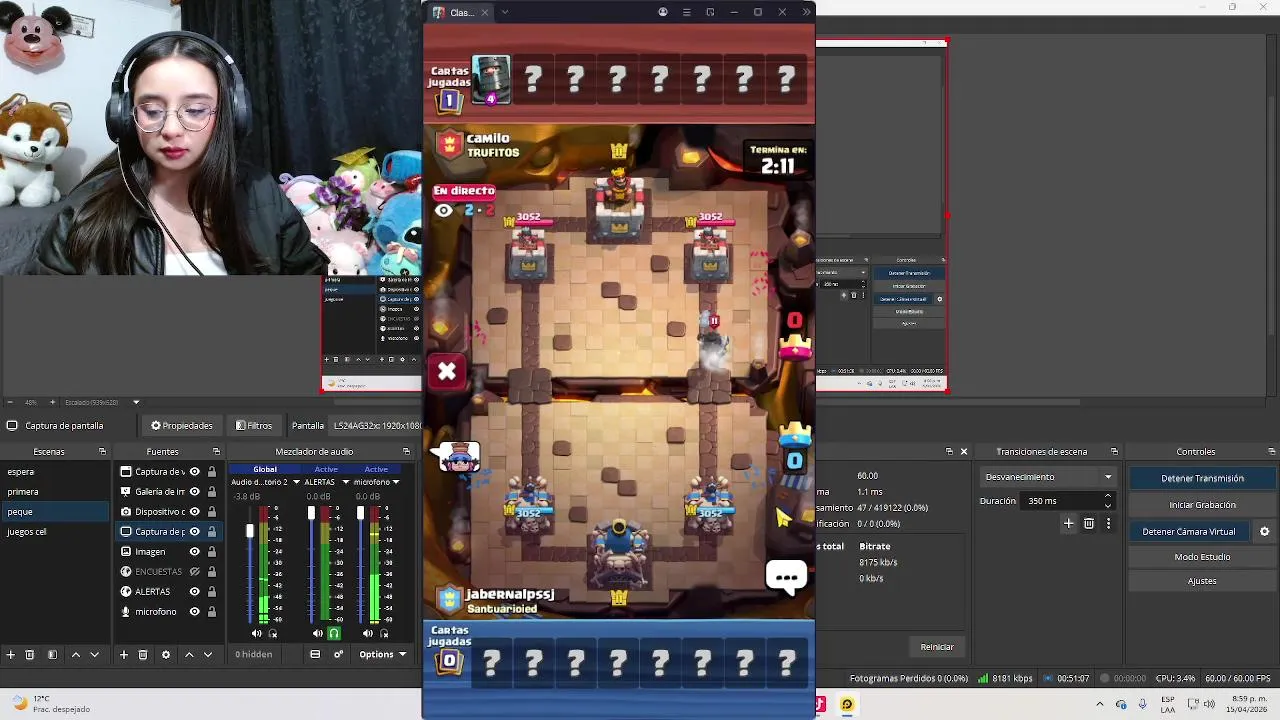Screen dimensions: 1280x720
Task: Open the chat speech bubble in game
Action: (x=787, y=577)
